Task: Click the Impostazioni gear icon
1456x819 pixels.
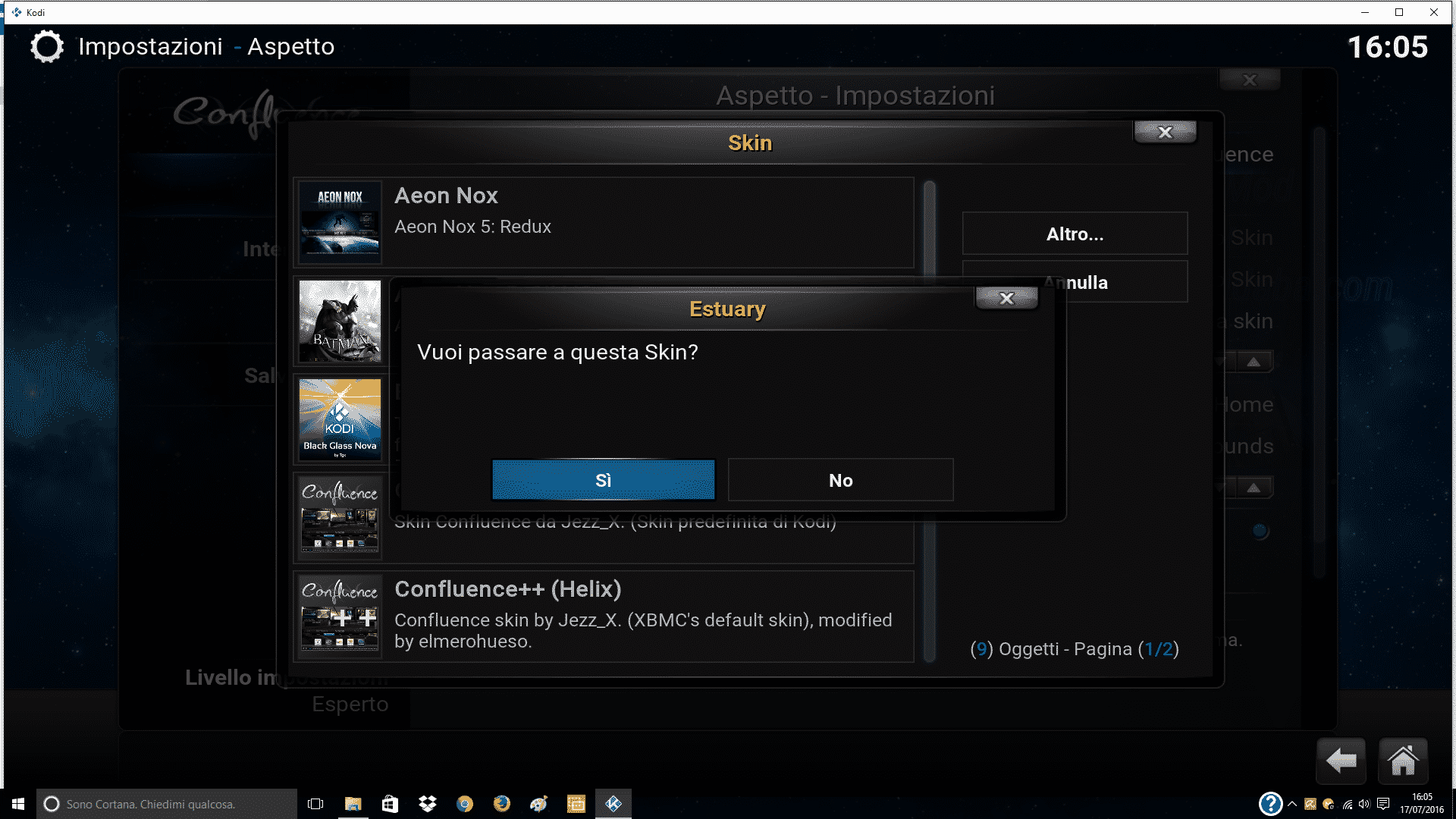Action: click(x=47, y=47)
